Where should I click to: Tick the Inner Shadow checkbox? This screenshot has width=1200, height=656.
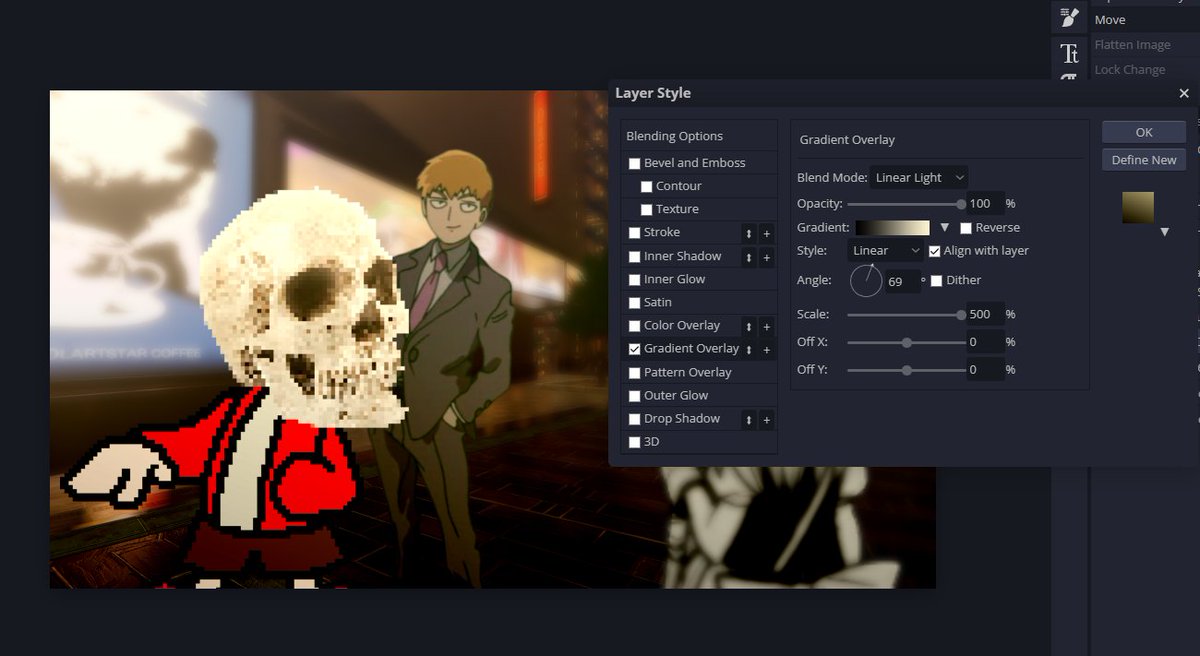pyautogui.click(x=634, y=256)
